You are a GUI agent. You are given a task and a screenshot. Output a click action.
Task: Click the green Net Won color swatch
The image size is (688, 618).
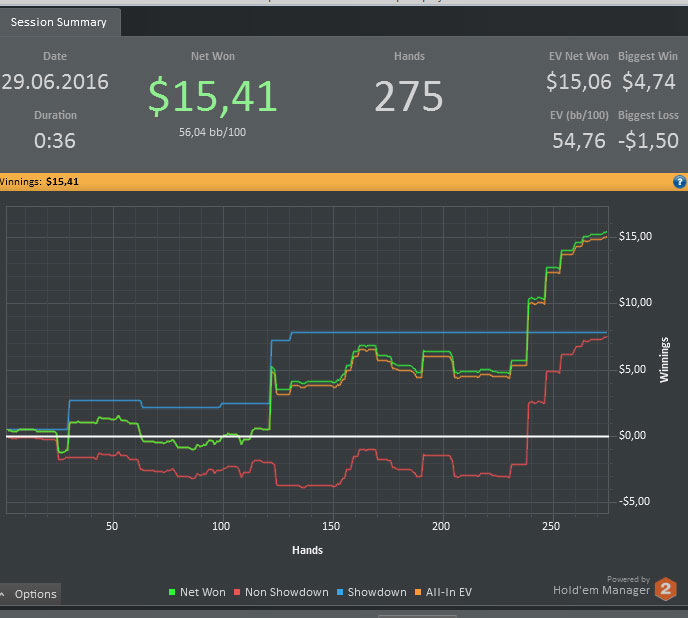coord(172,592)
